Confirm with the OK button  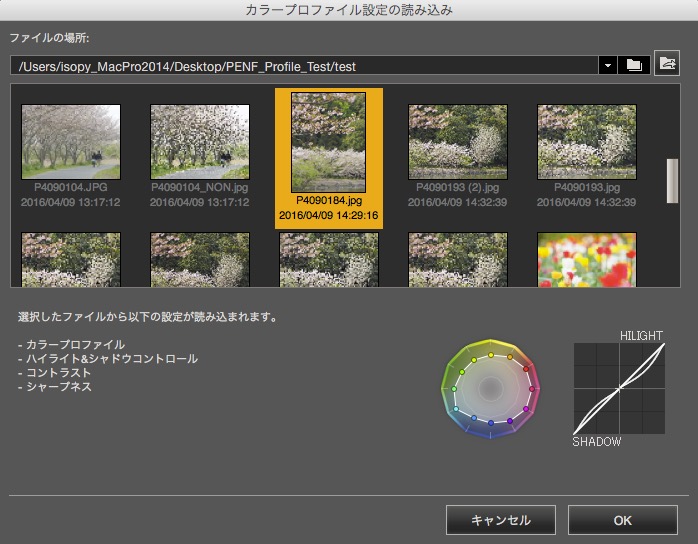(623, 520)
